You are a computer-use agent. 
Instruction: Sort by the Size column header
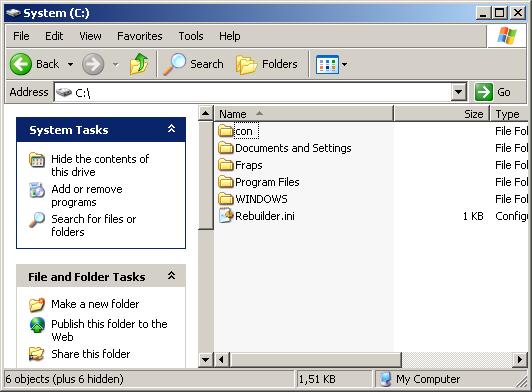441,114
